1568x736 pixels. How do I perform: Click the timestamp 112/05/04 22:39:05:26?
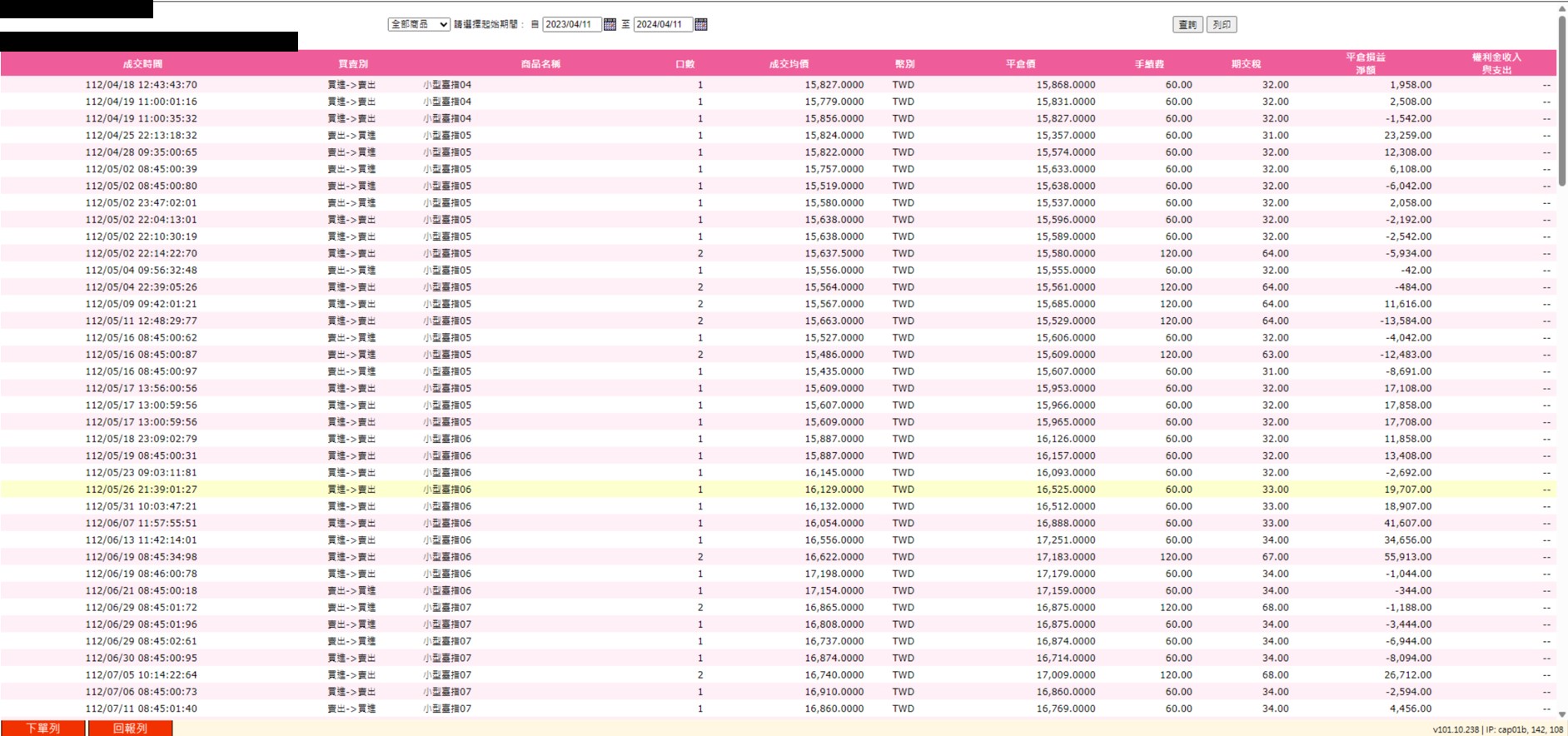pos(141,287)
